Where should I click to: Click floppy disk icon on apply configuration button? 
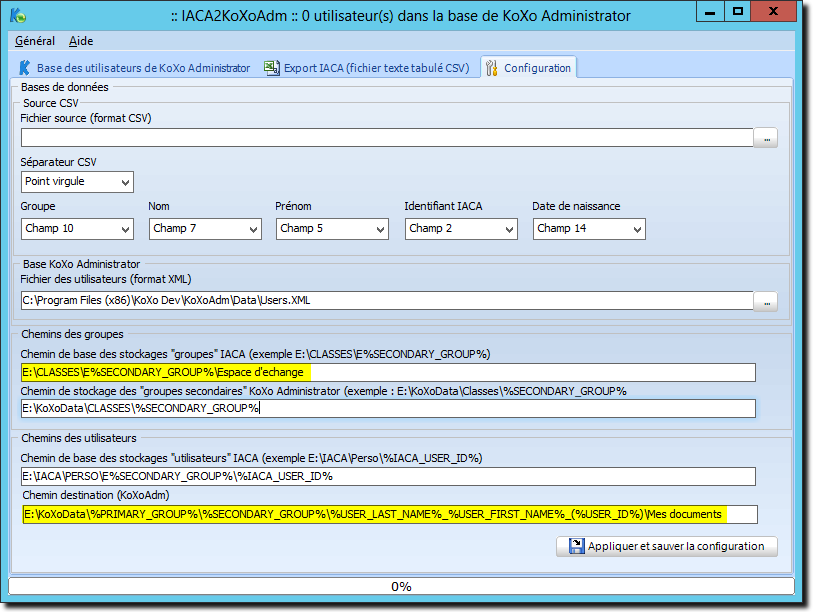point(576,546)
